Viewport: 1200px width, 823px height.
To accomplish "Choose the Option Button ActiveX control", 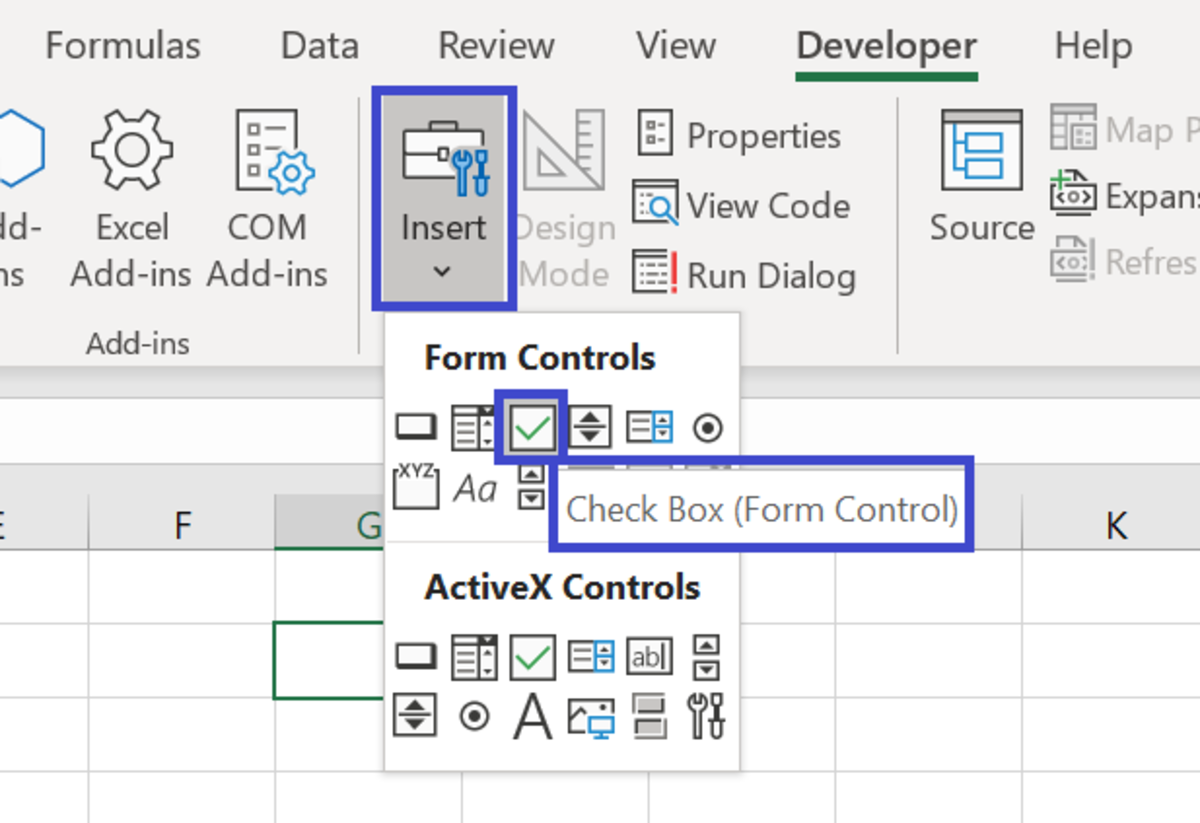I will click(x=473, y=717).
